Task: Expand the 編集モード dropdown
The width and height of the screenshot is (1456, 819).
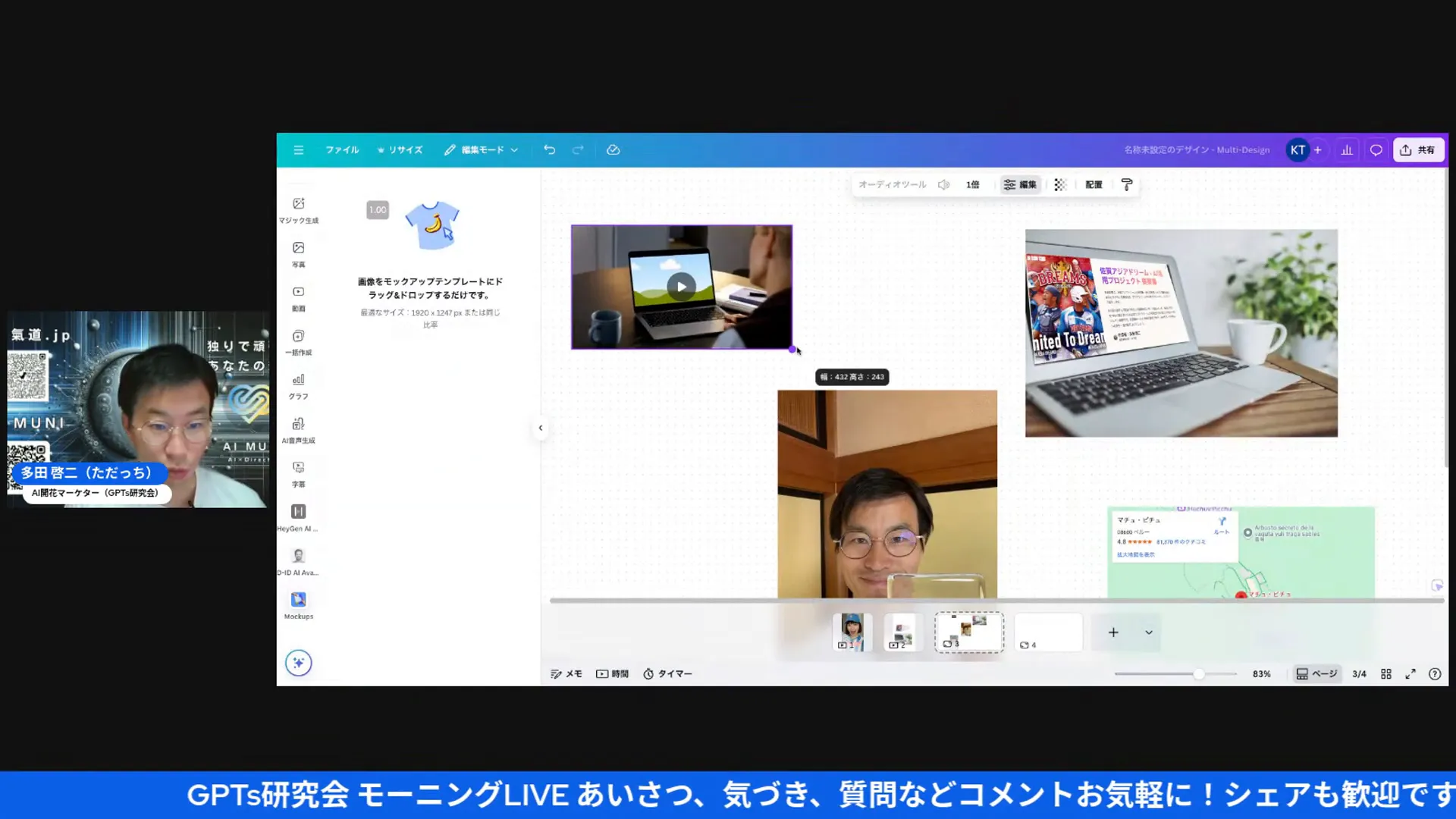Action: pyautogui.click(x=482, y=150)
